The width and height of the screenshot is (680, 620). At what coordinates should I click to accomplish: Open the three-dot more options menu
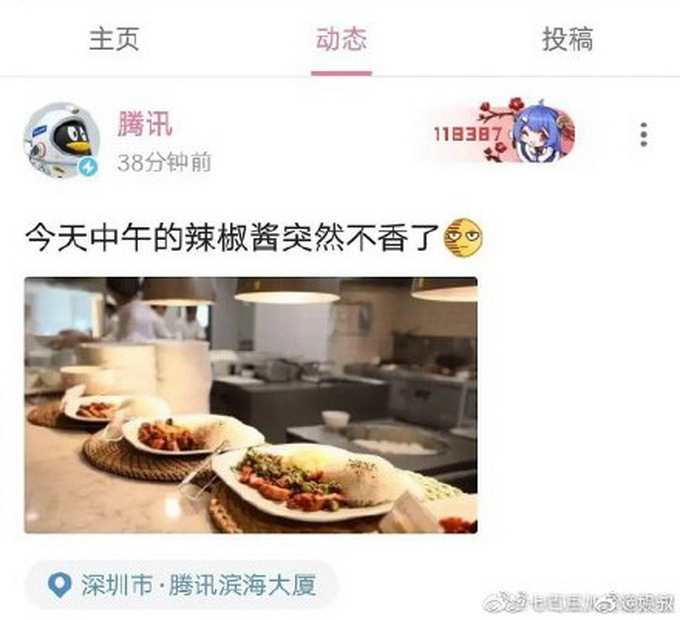tap(644, 134)
